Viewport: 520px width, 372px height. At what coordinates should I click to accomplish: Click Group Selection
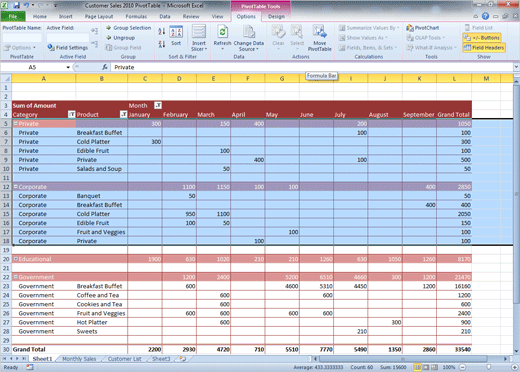128,28
